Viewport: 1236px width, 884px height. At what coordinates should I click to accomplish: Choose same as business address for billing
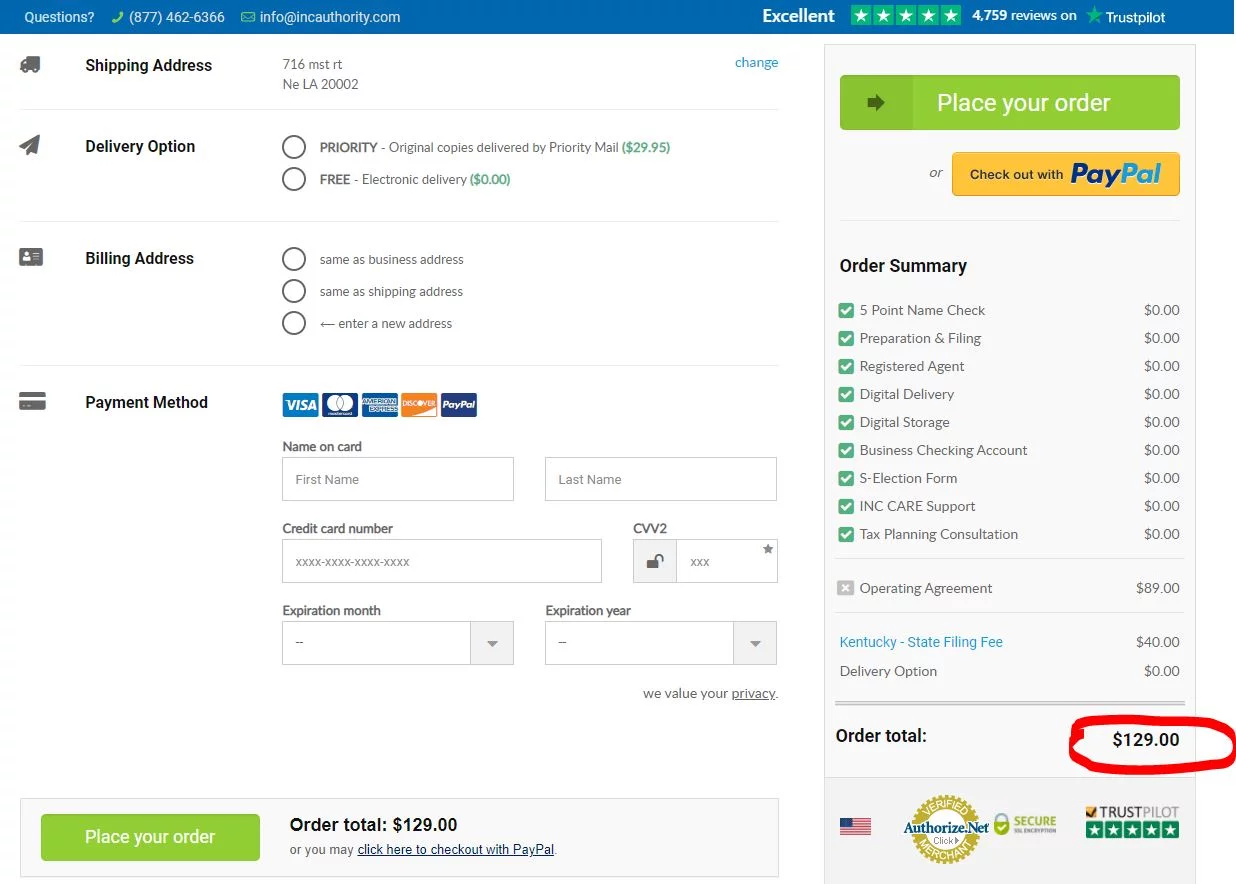[294, 260]
